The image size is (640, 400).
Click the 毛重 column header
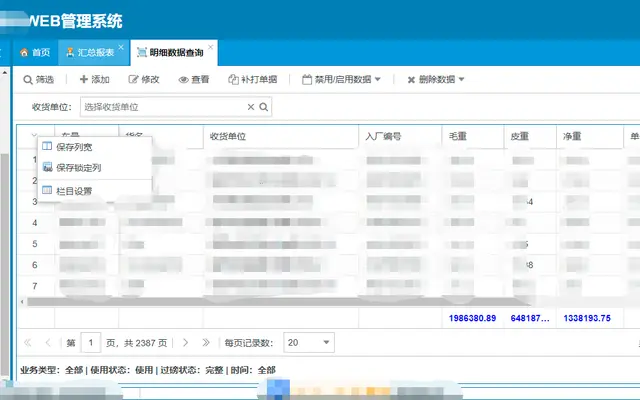[473, 136]
